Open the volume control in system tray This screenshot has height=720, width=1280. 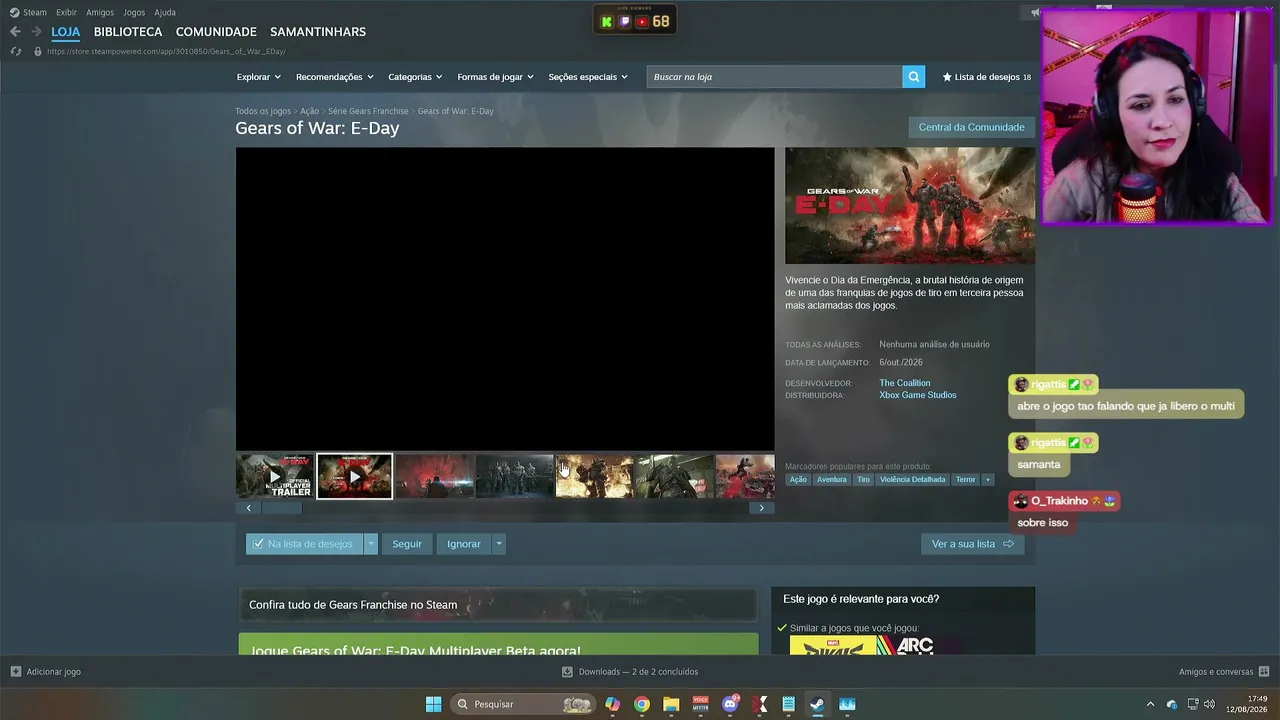pos(1209,704)
